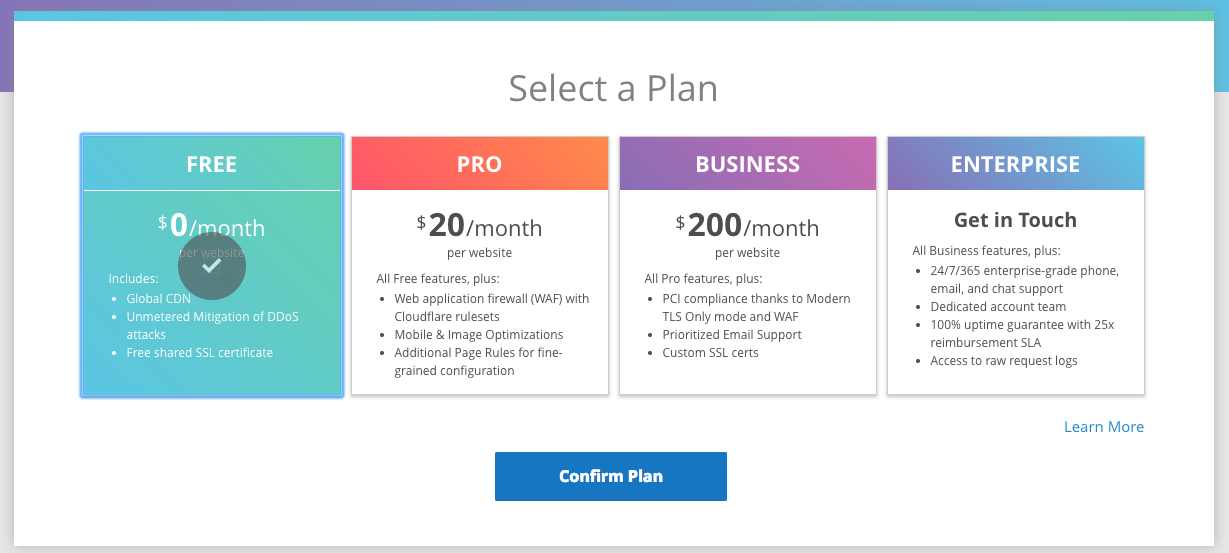Choose the ENTERPRISE plan header
The width and height of the screenshot is (1229, 553).
click(1016, 164)
